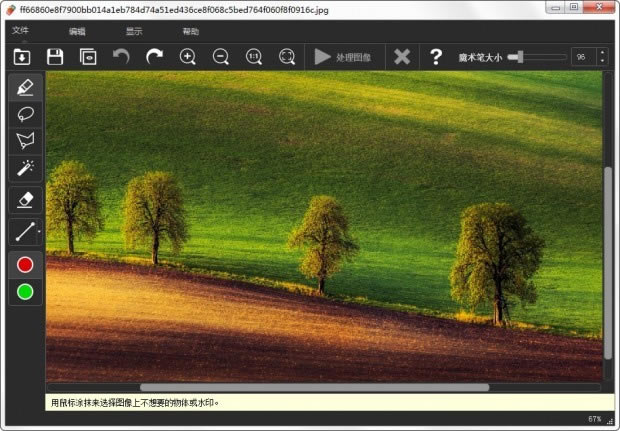The image size is (620, 431).
Task: Select the Lasso tool
Action: (25, 114)
